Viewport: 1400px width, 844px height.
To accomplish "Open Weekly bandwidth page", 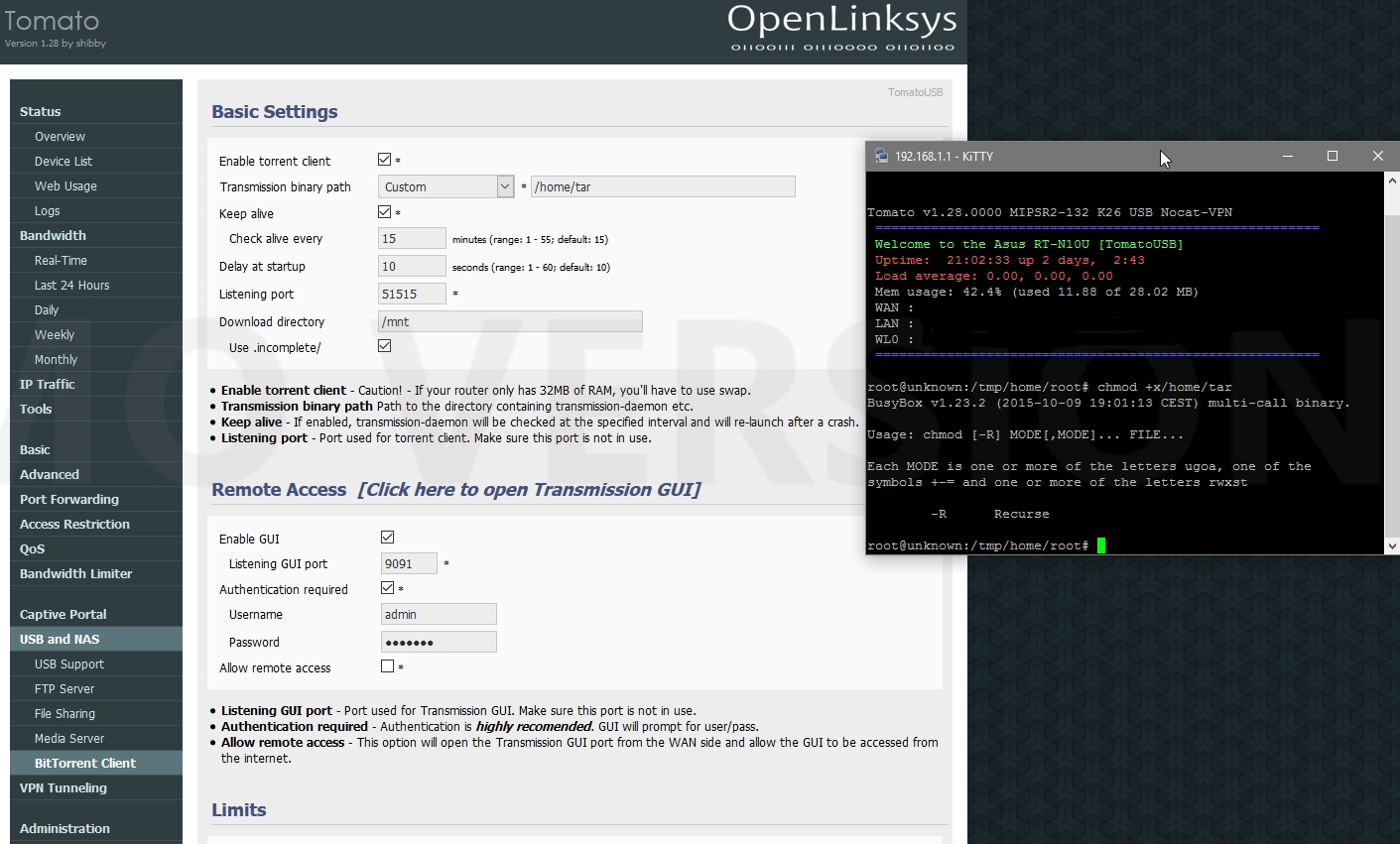I will click(96, 334).
